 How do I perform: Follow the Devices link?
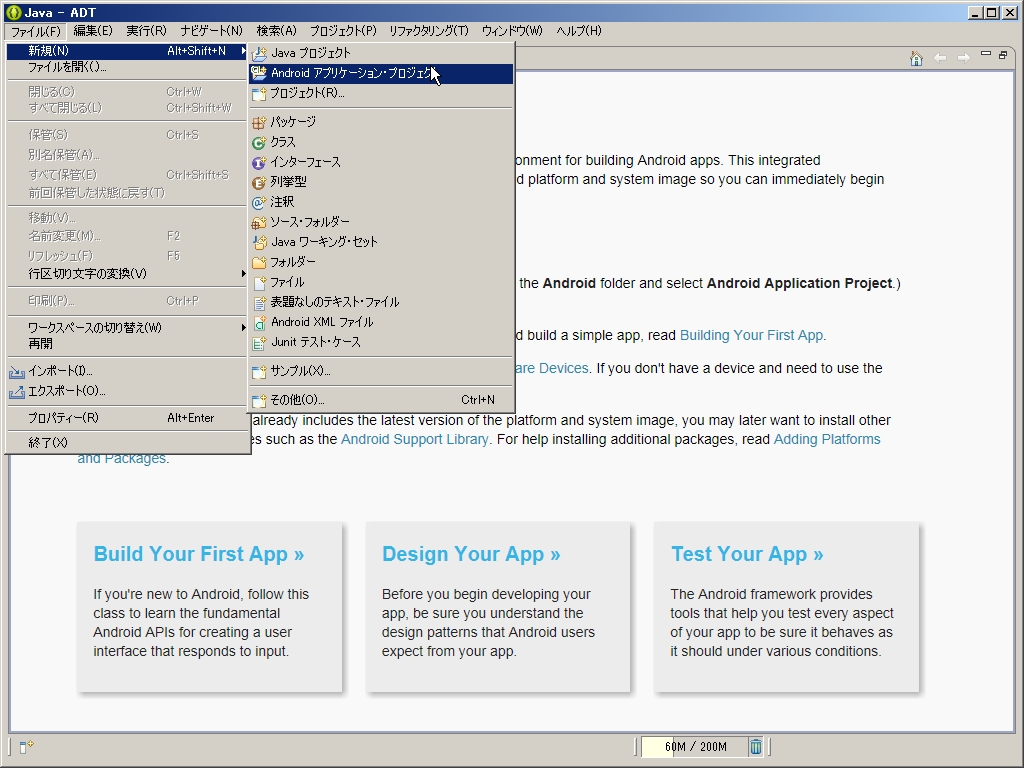click(552, 368)
